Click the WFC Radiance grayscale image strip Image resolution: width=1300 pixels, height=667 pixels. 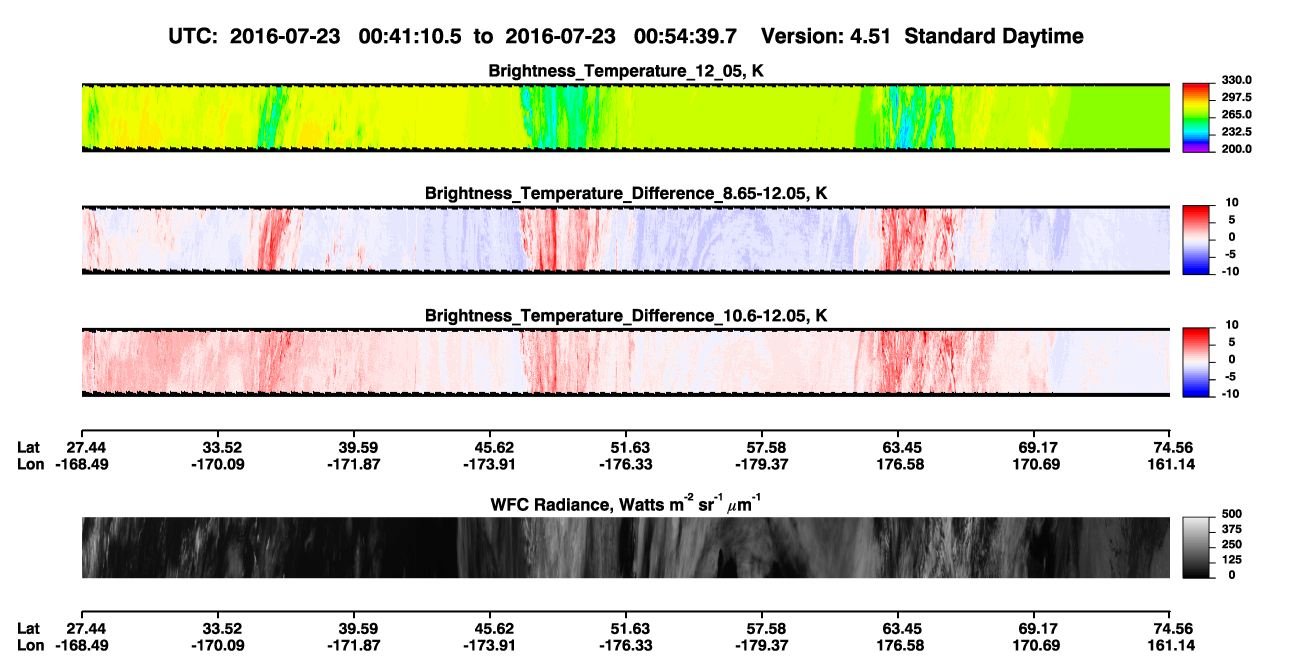pos(626,548)
